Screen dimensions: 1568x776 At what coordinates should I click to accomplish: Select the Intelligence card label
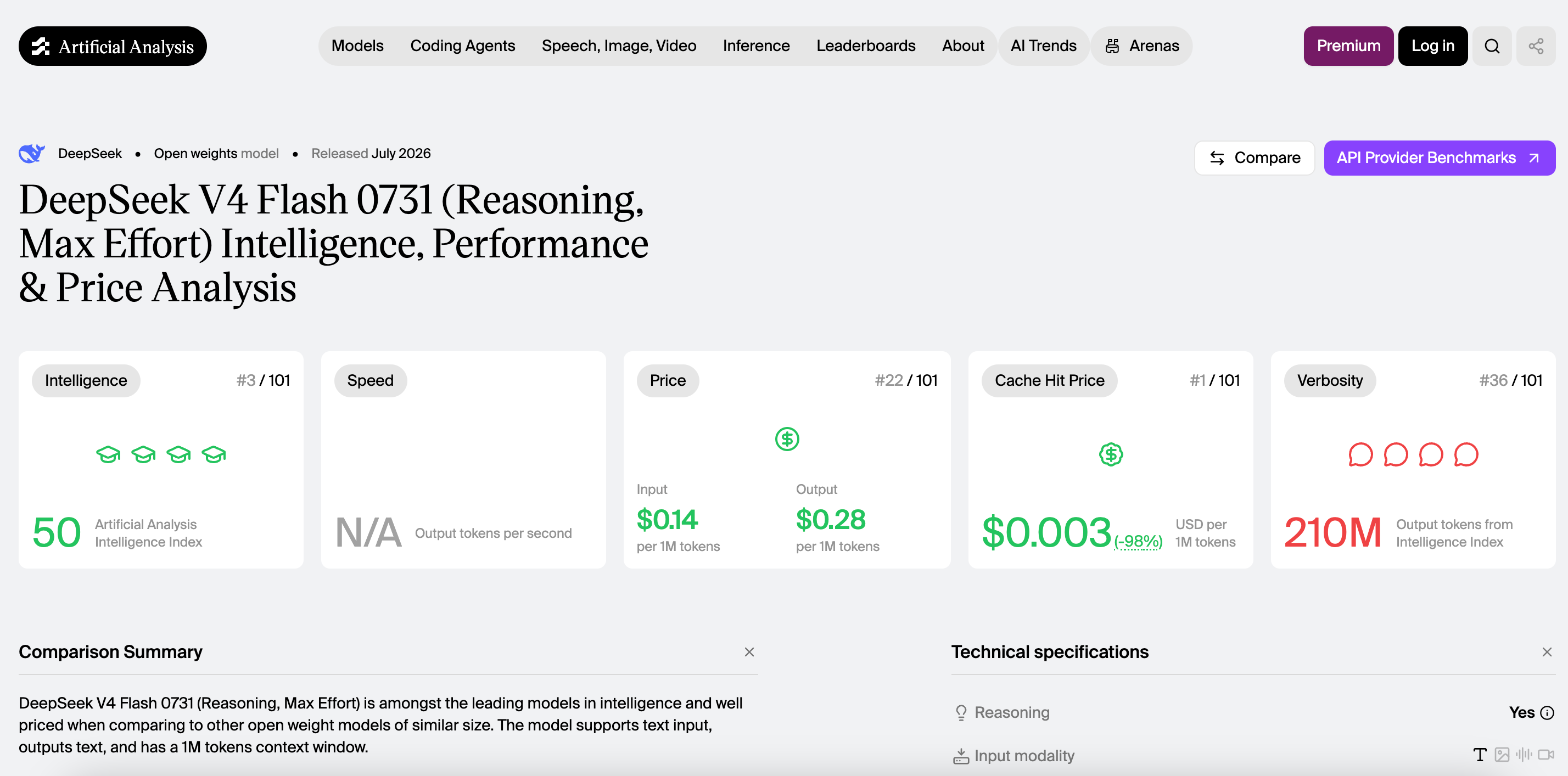click(x=86, y=380)
